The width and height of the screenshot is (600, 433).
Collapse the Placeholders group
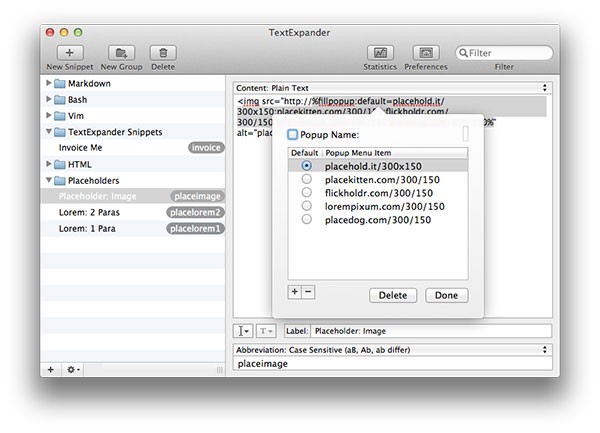point(49,180)
